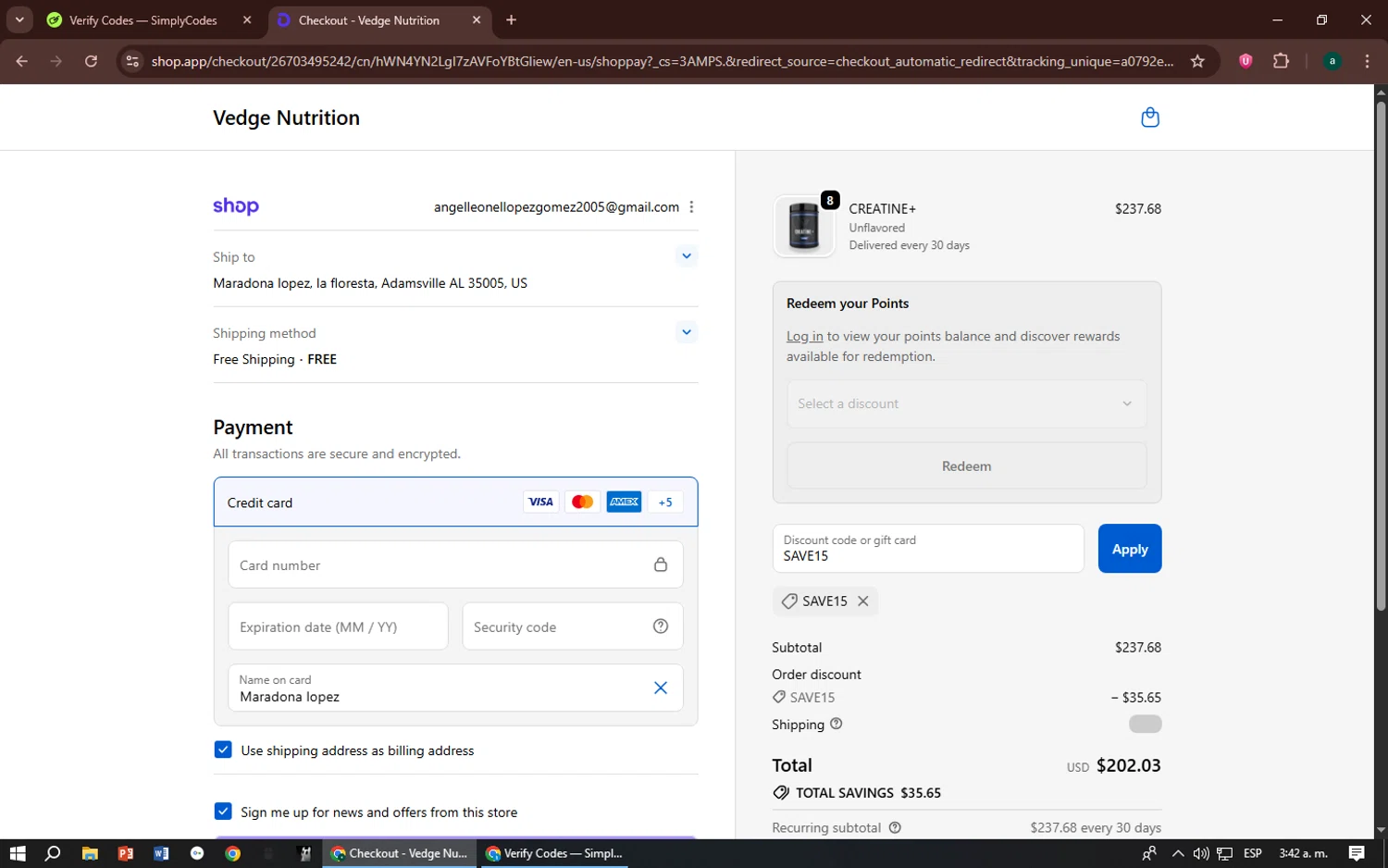The height and width of the screenshot is (868, 1388).
Task: Show the +5 additional card brands
Action: [x=665, y=502]
